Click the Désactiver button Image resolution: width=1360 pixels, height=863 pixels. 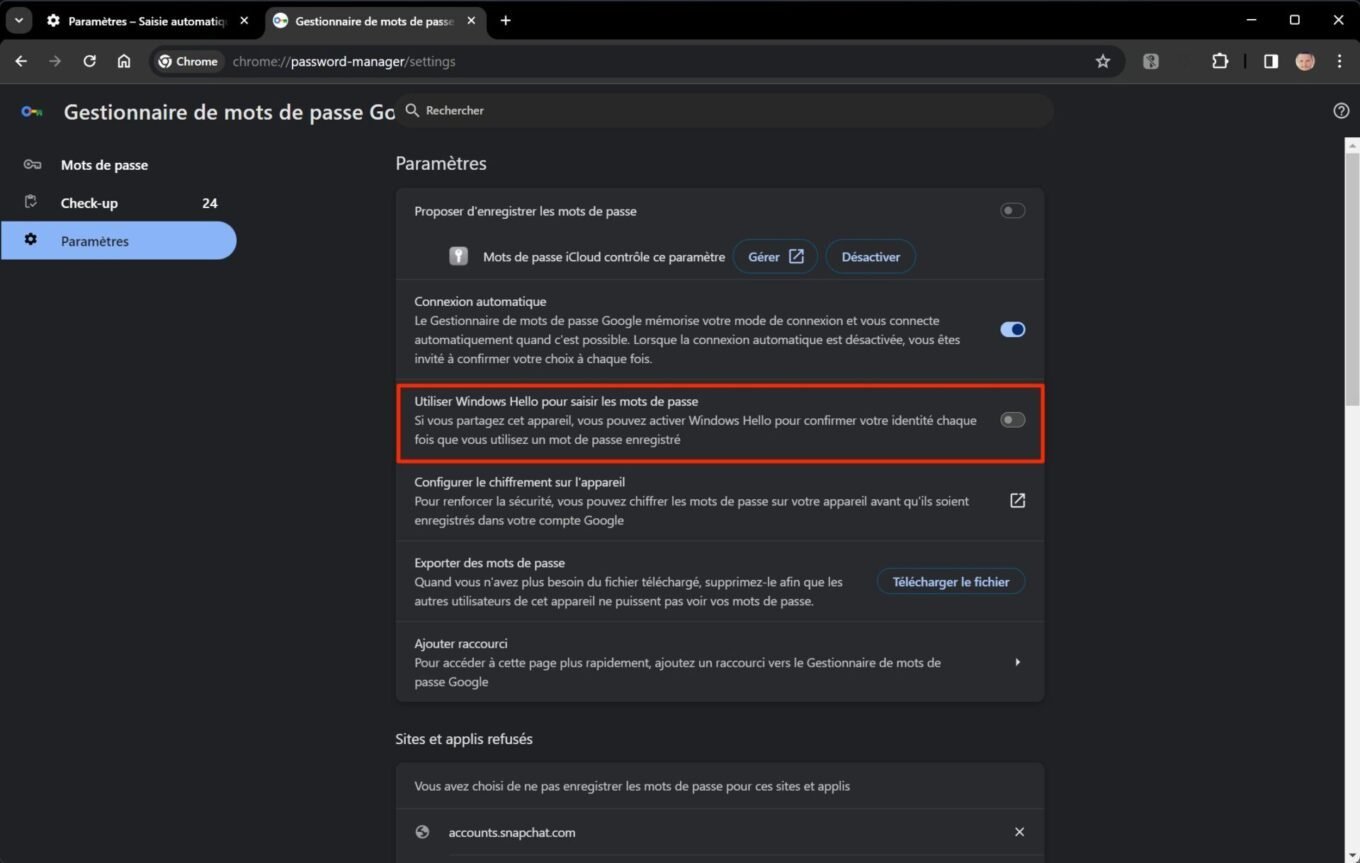(x=870, y=257)
